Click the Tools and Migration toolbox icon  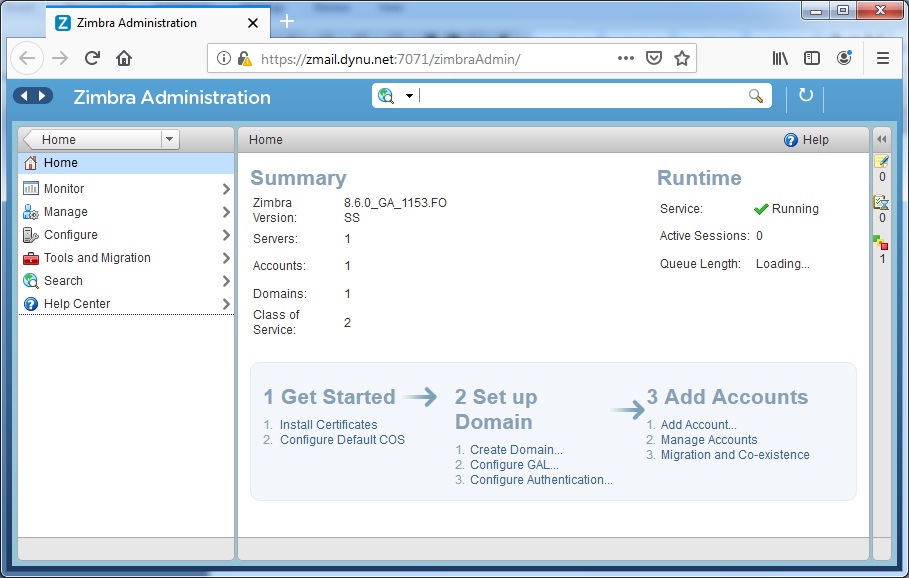click(31, 258)
